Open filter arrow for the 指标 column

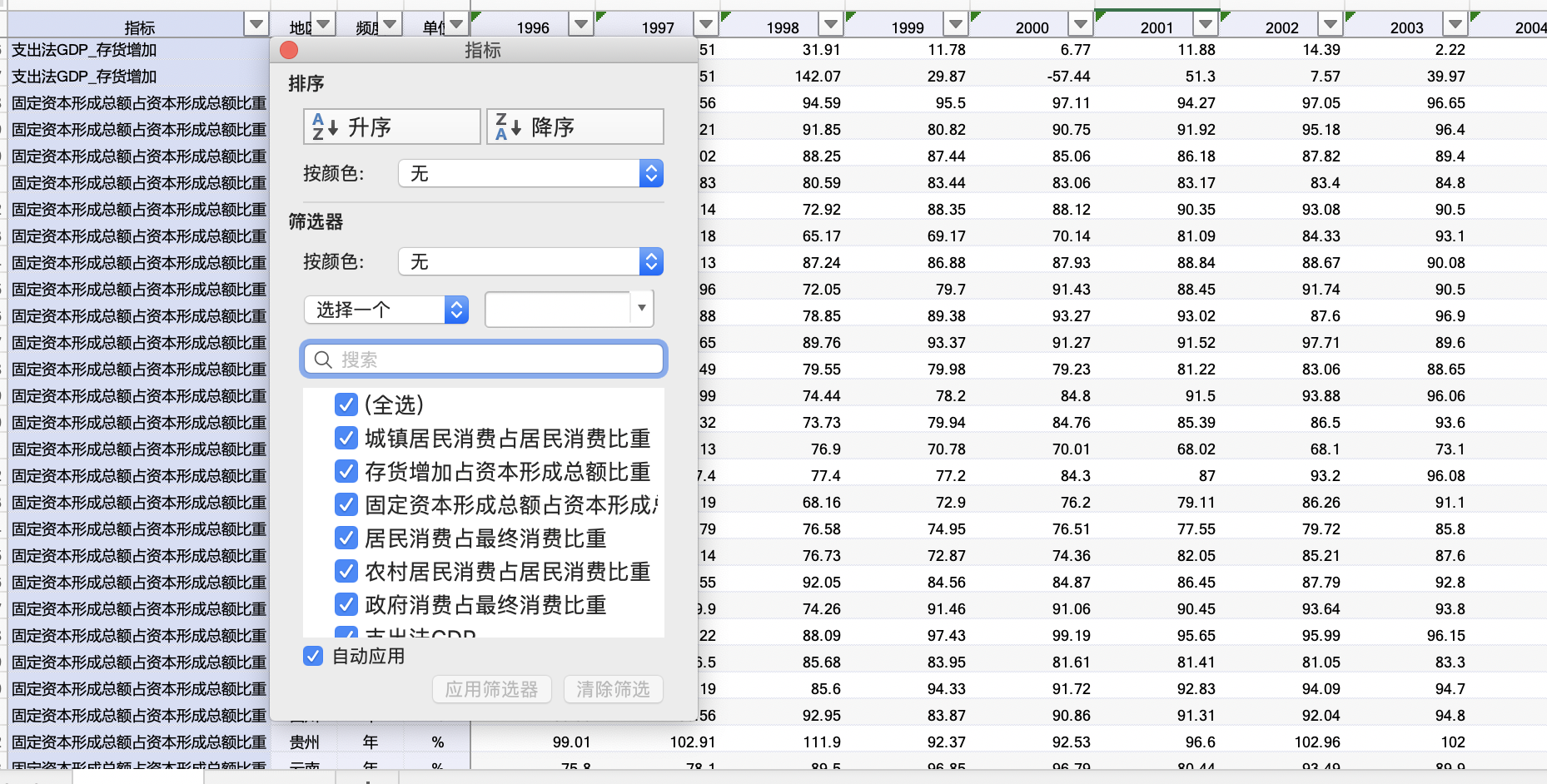pos(256,25)
